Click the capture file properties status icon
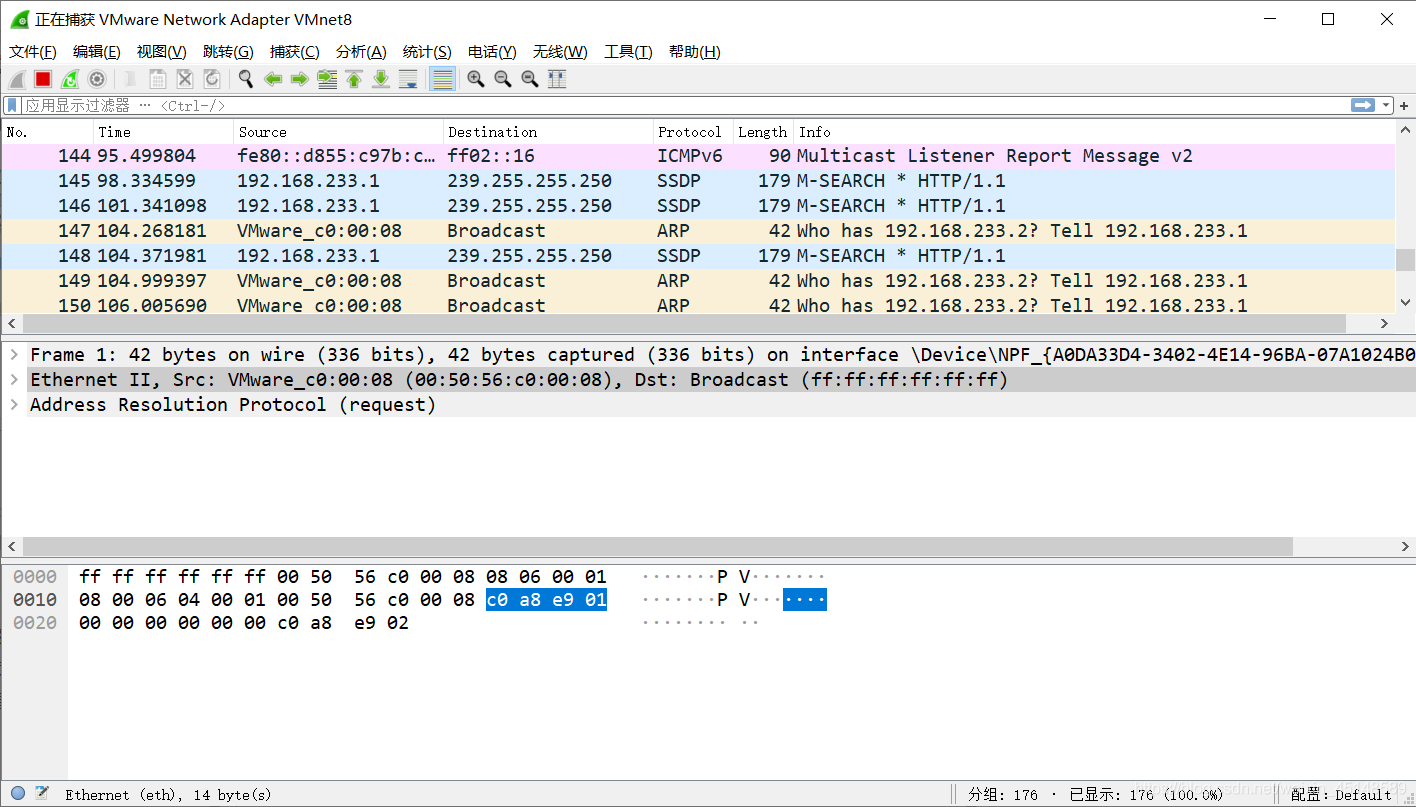Viewport: 1416px width, 807px height. pos(42,793)
